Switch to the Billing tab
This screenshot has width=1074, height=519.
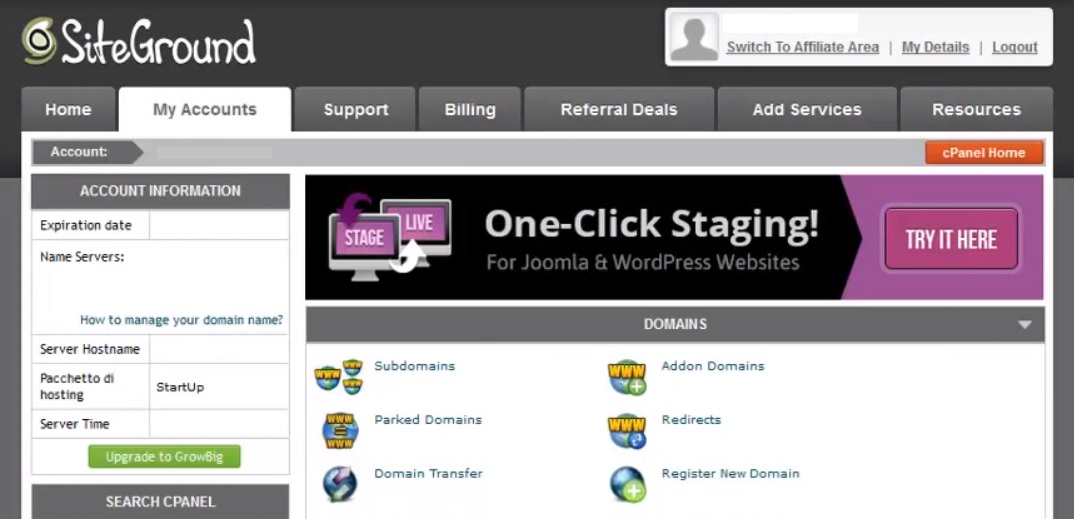[470, 110]
